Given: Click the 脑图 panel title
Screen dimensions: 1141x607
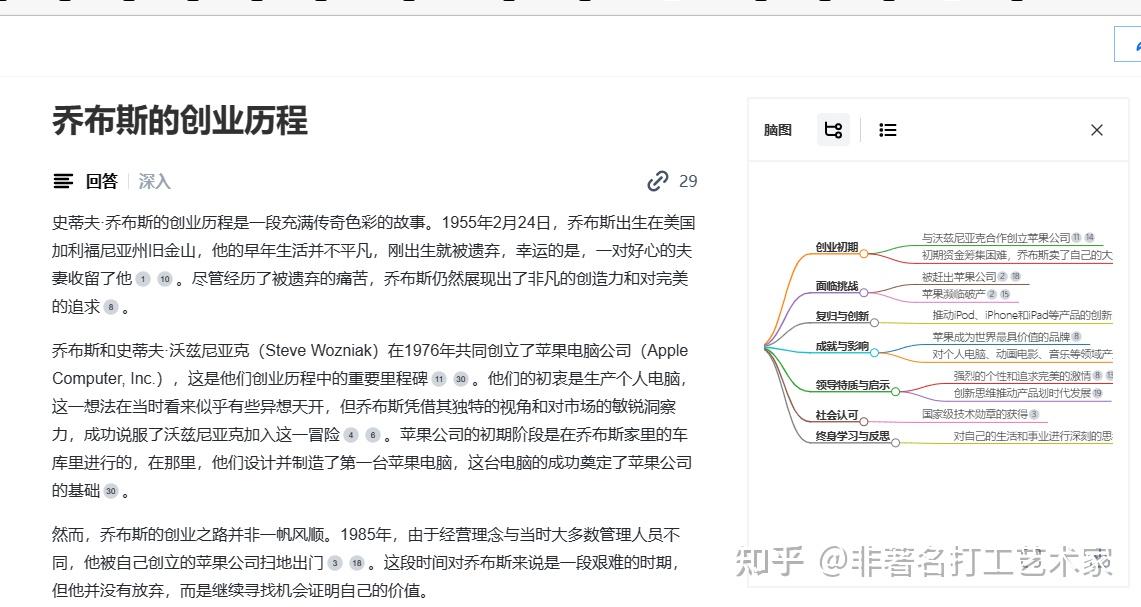Looking at the screenshot, I should click(x=777, y=130).
